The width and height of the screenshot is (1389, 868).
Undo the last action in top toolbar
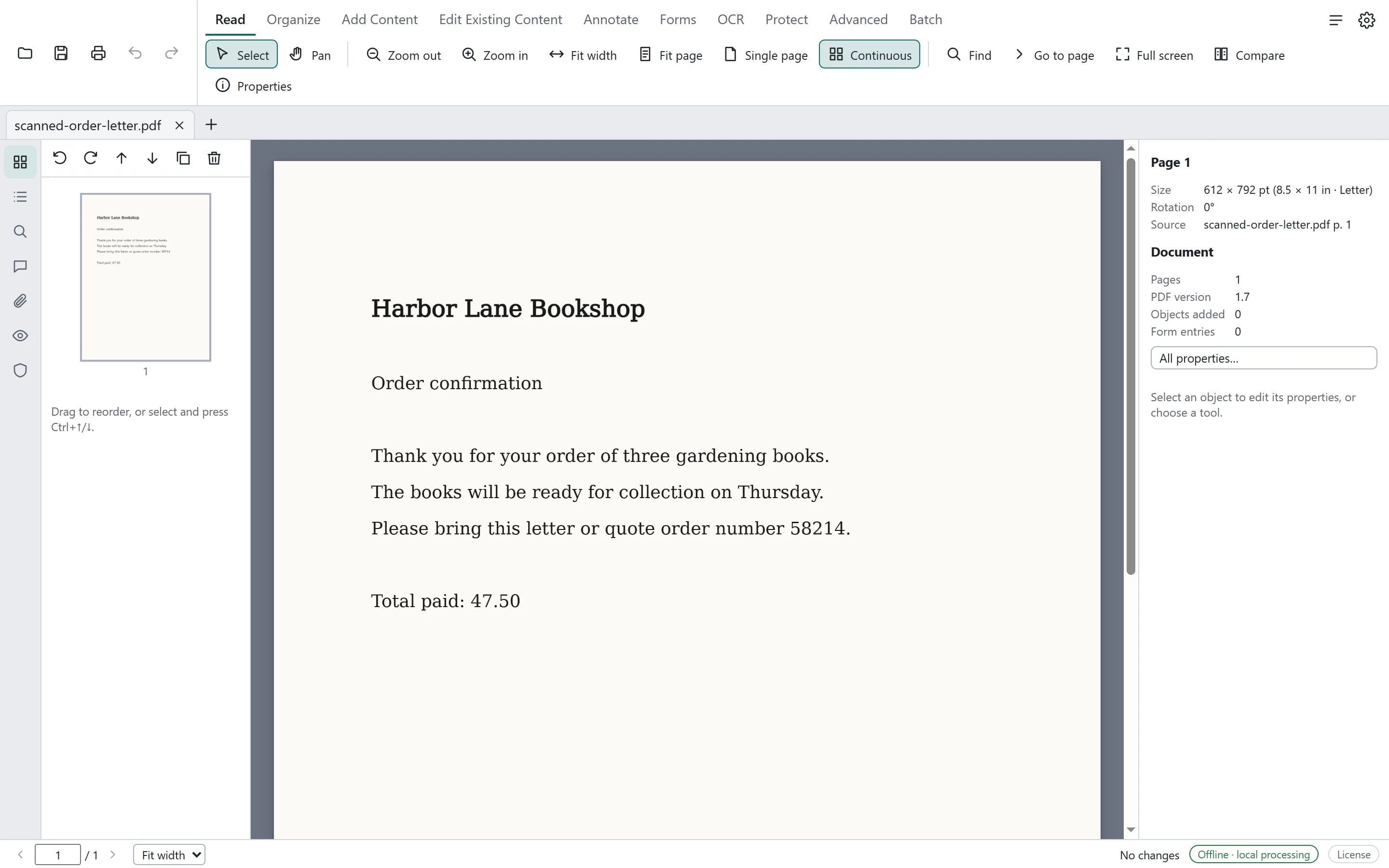pos(135,54)
